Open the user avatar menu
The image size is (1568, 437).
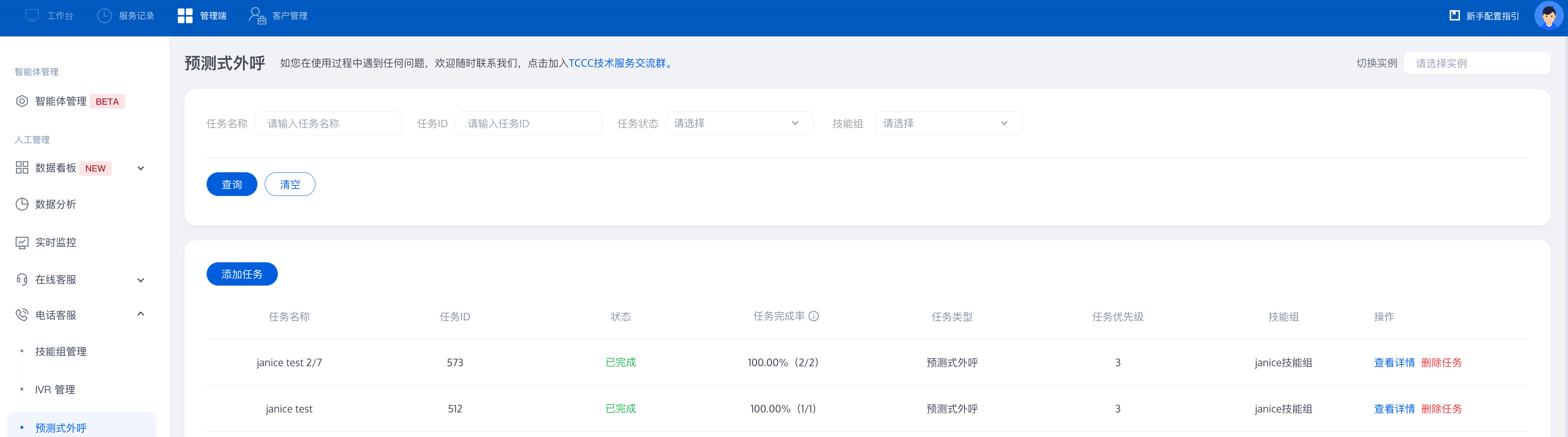[x=1548, y=15]
